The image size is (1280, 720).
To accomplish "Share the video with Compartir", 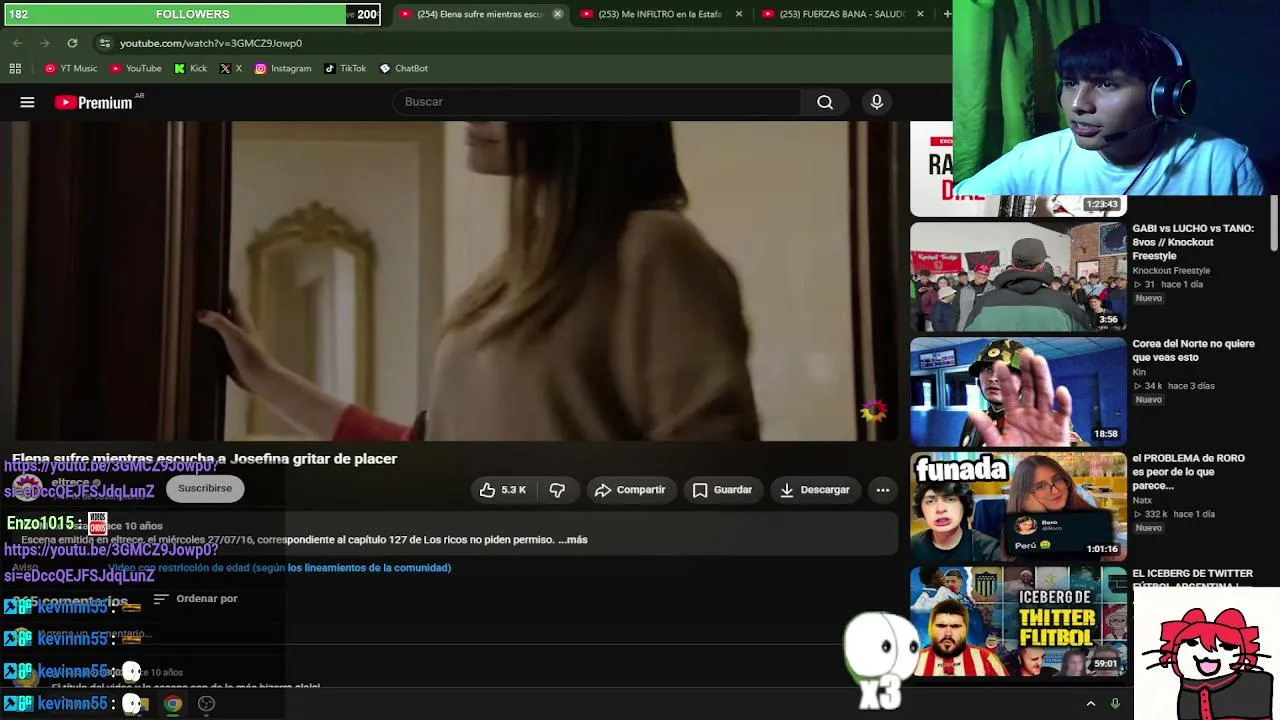I will pos(629,490).
